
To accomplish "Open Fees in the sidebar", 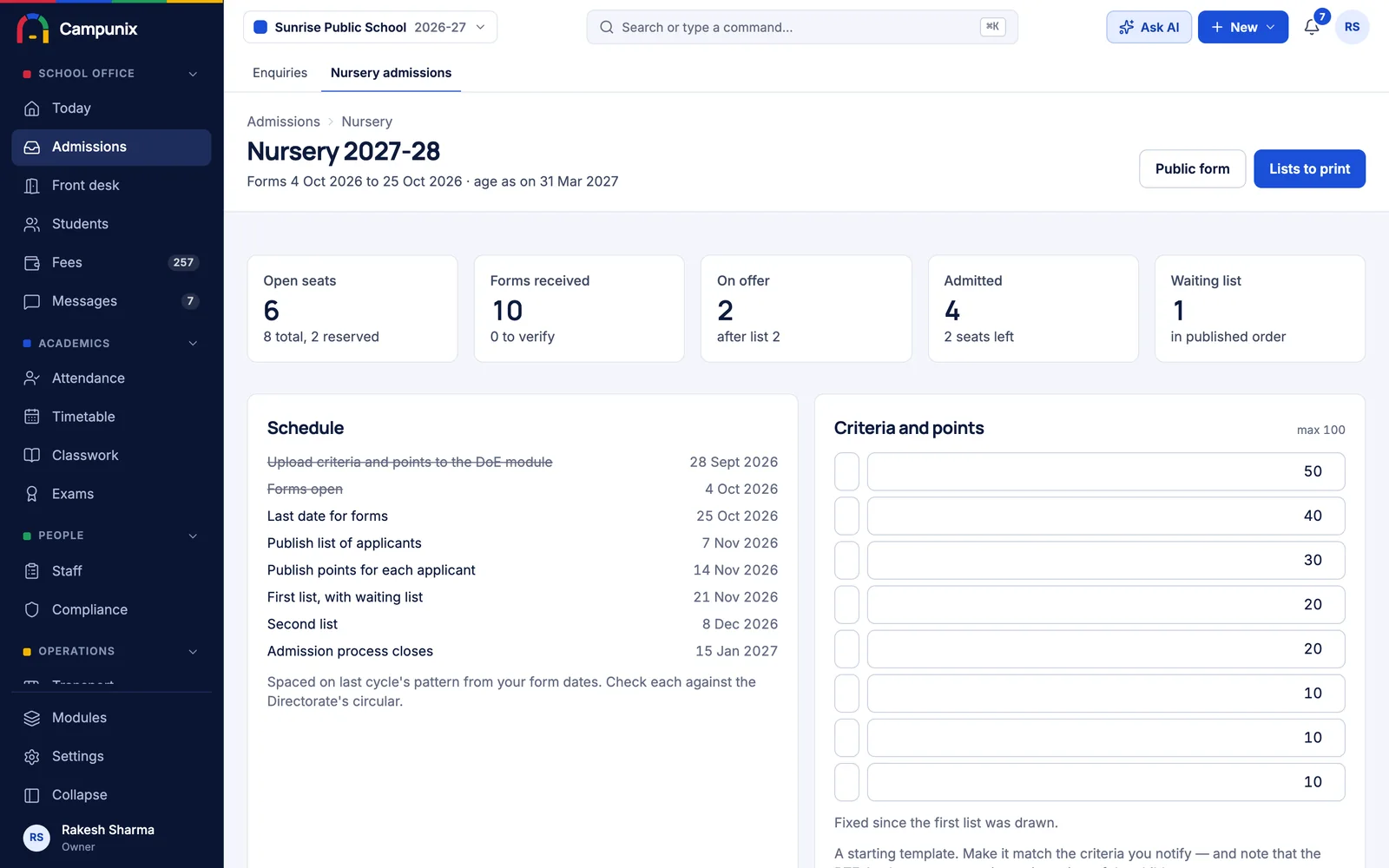I will tap(111, 262).
